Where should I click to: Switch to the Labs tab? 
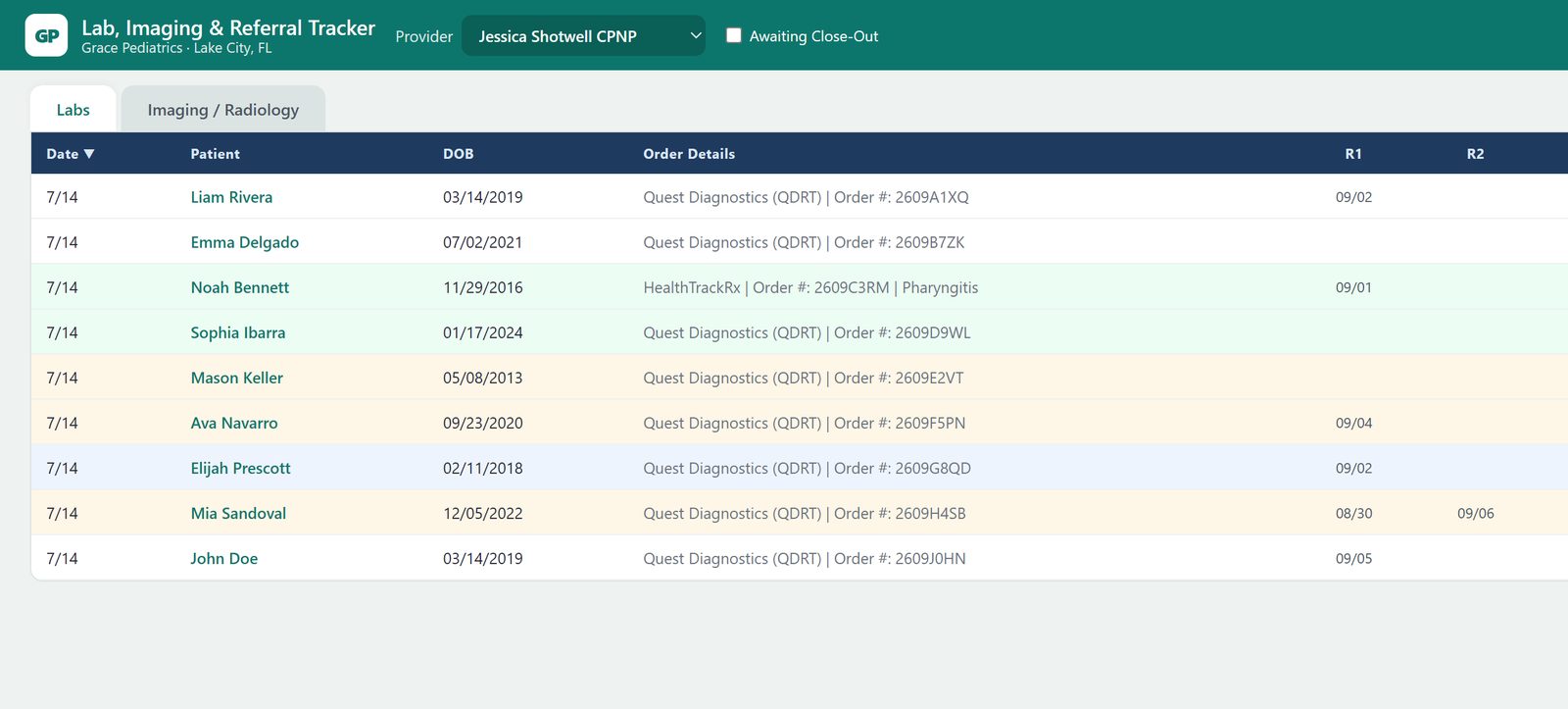[x=73, y=110]
